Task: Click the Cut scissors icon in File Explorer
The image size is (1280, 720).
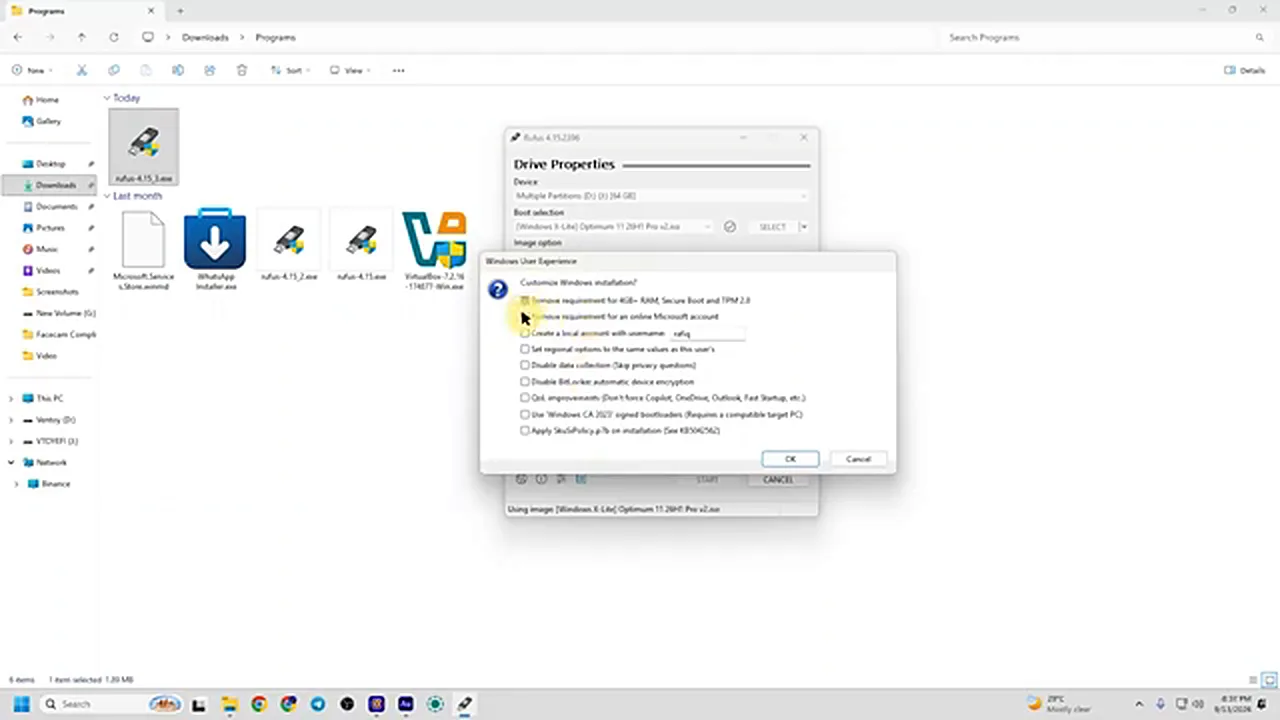Action: point(82,71)
